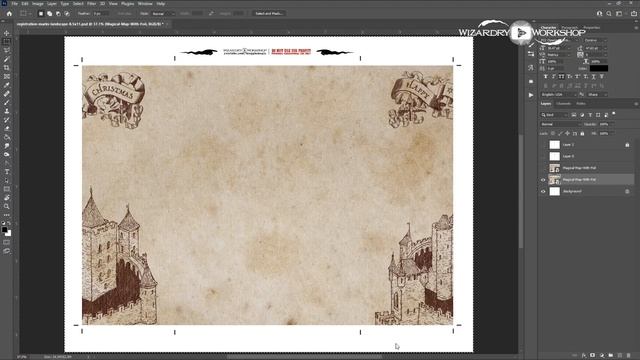Select the Brush tool

click(7, 102)
